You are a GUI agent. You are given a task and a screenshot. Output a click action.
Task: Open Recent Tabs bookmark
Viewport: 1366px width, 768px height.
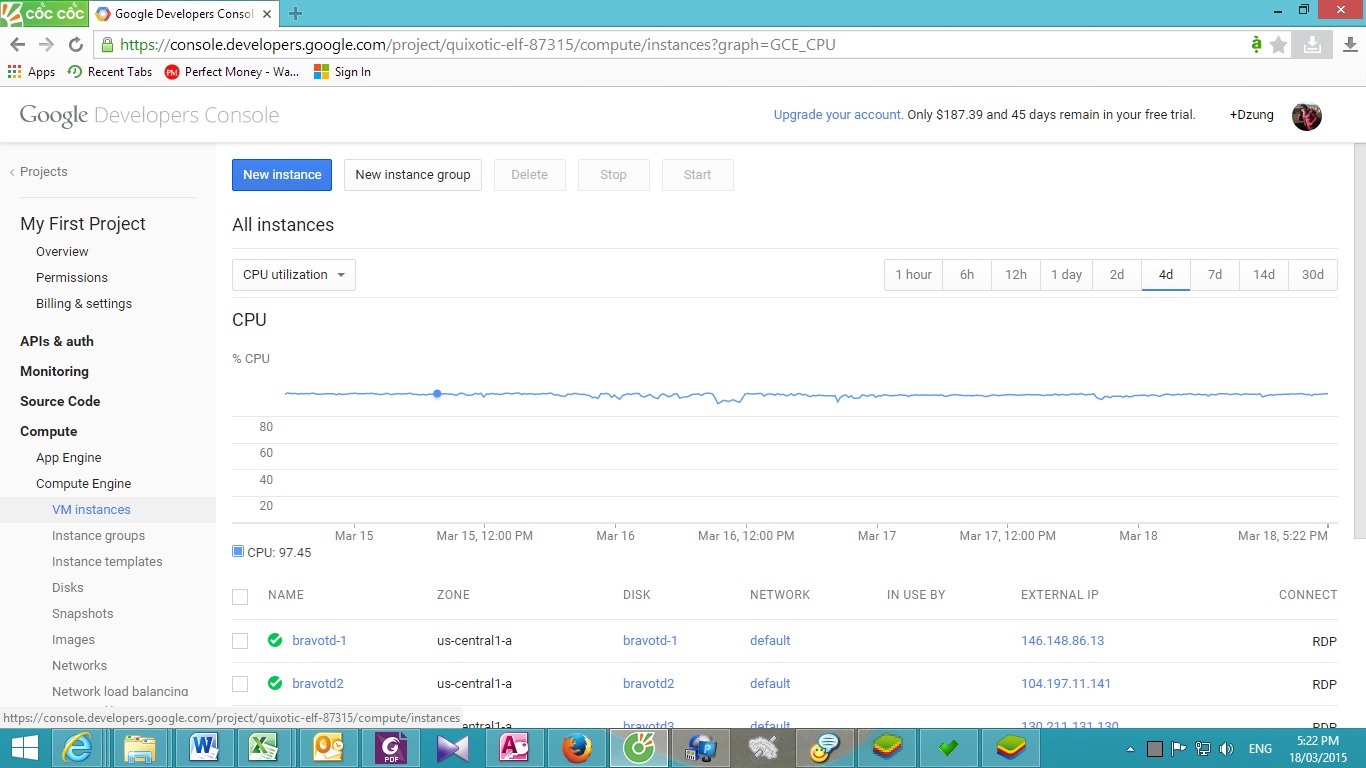coord(110,72)
